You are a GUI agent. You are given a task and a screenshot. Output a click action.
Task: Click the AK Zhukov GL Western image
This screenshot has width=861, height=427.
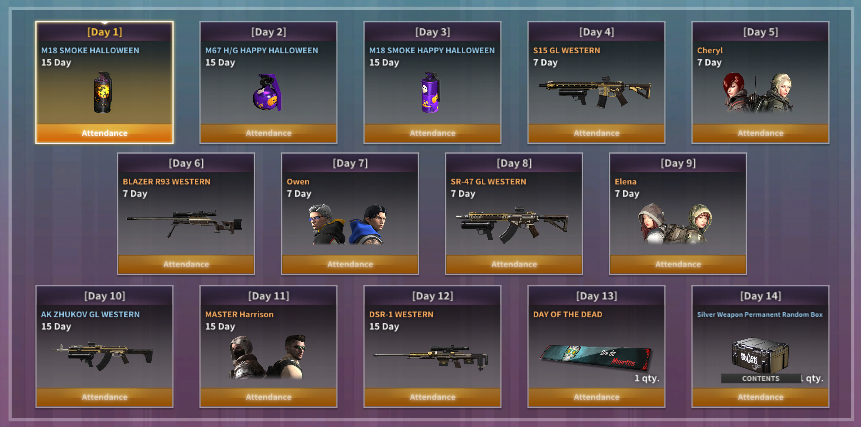point(103,355)
